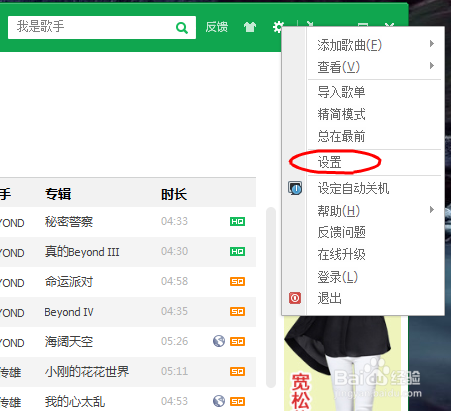
Task: Expand the 添加歌曲(F) submenu arrow
Action: [432, 44]
